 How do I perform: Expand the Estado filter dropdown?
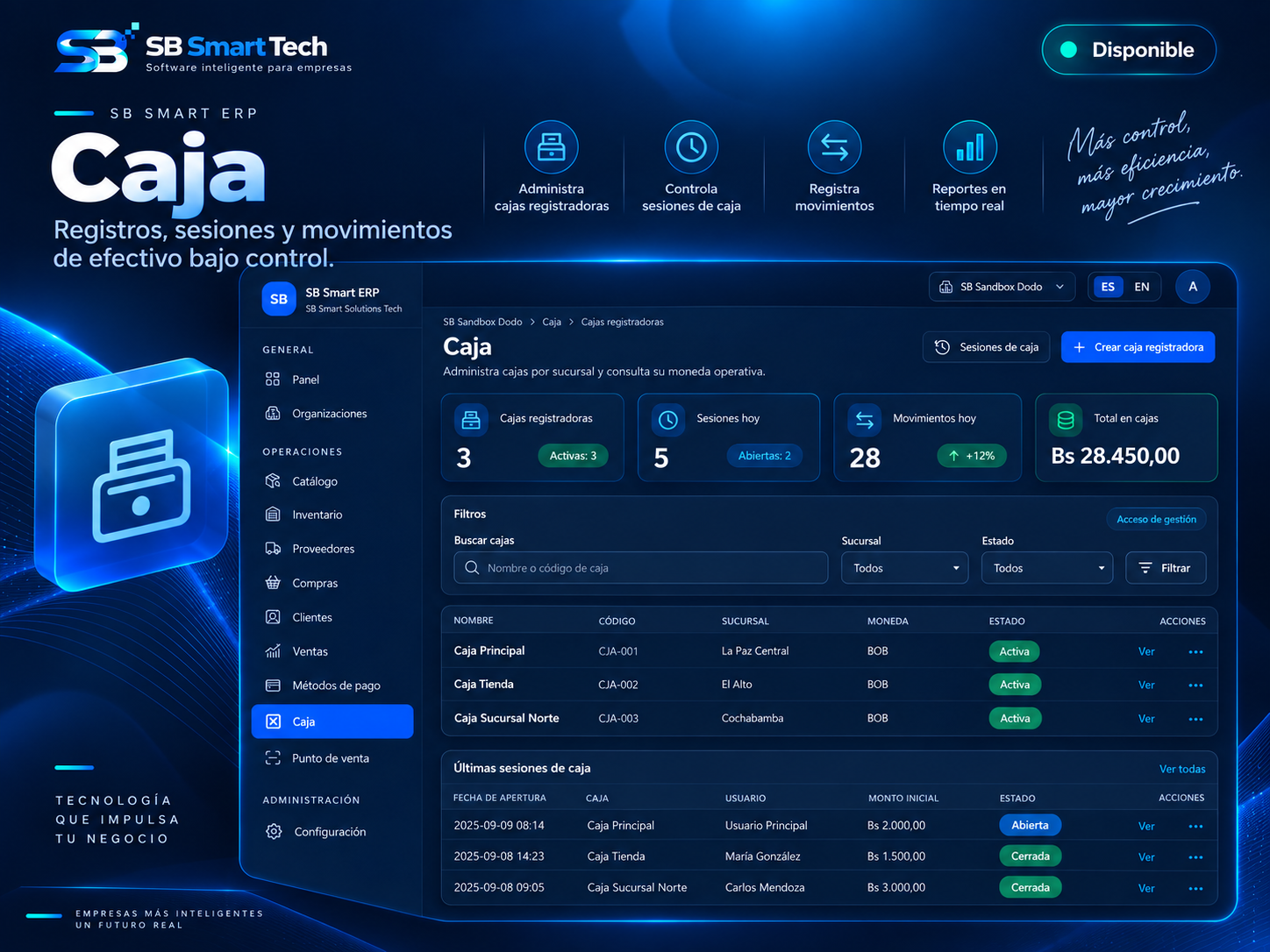(x=1047, y=568)
